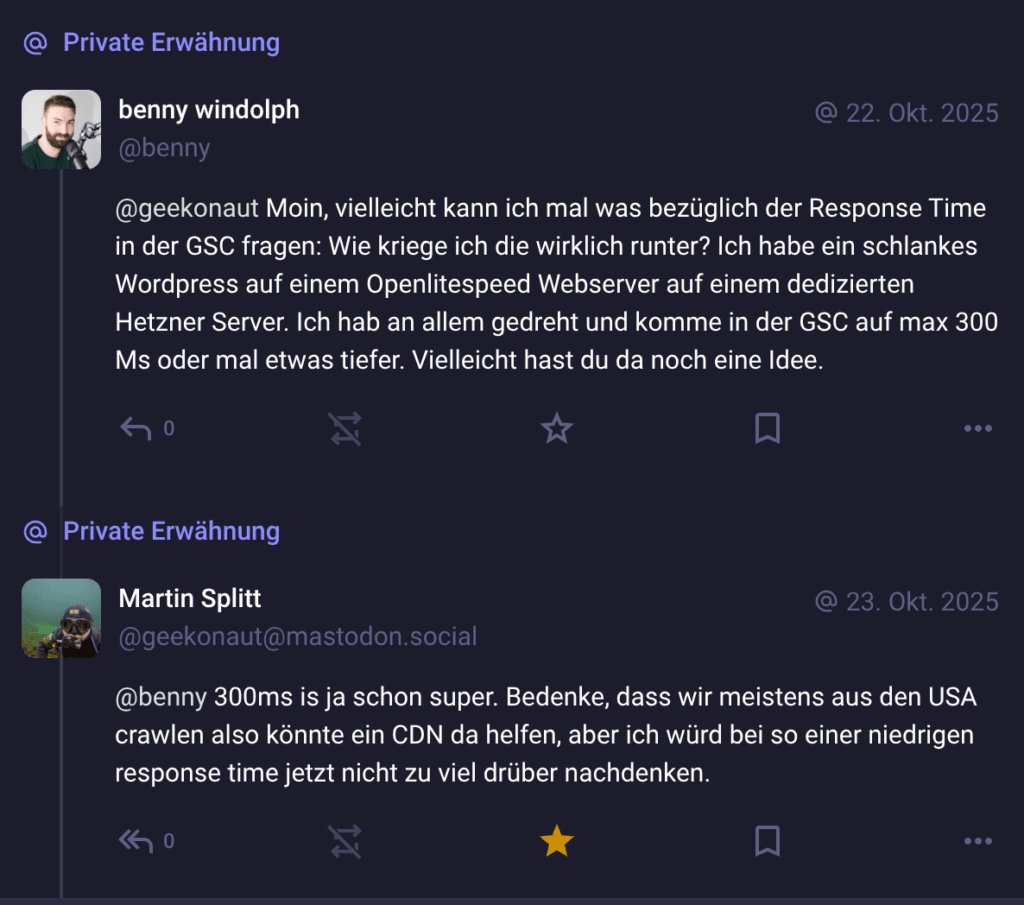
Task: Click the @geekonaut@mastodon.social handle
Action: [x=297, y=636]
